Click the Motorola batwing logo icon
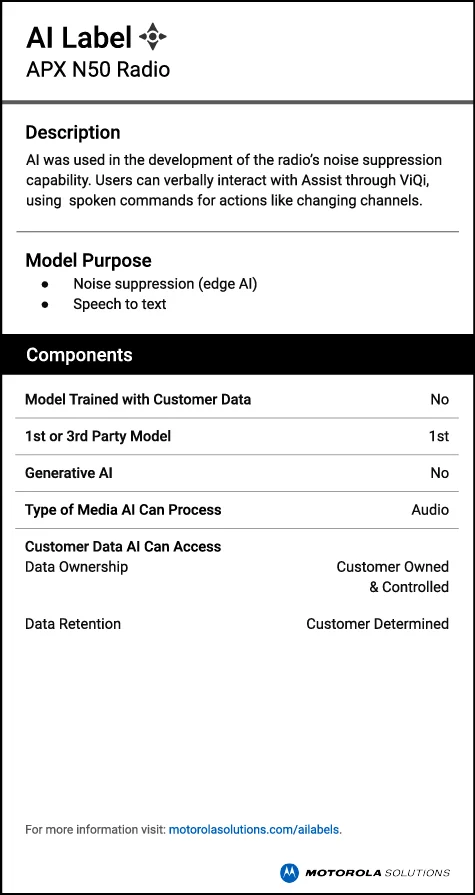 289,872
